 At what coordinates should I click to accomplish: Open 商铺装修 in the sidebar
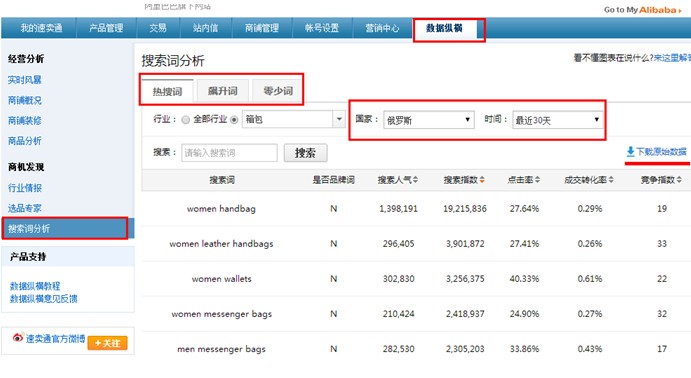(x=24, y=120)
